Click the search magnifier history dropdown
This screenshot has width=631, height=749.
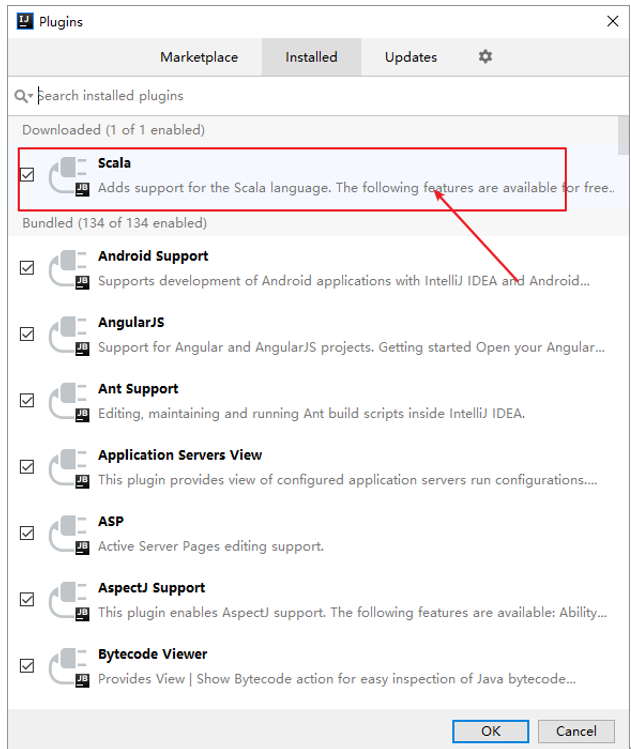click(23, 96)
